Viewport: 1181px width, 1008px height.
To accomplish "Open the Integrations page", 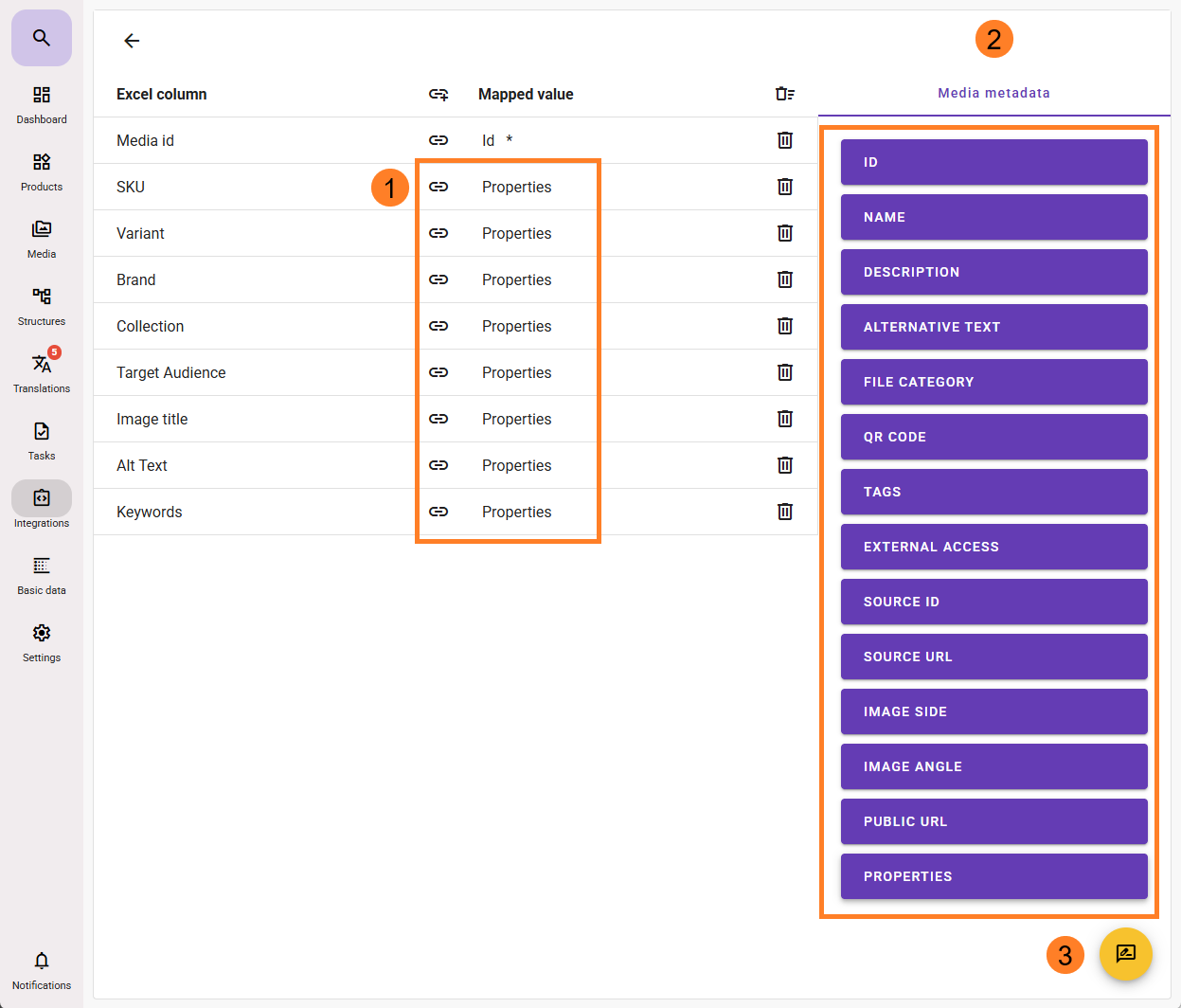I will click(42, 507).
